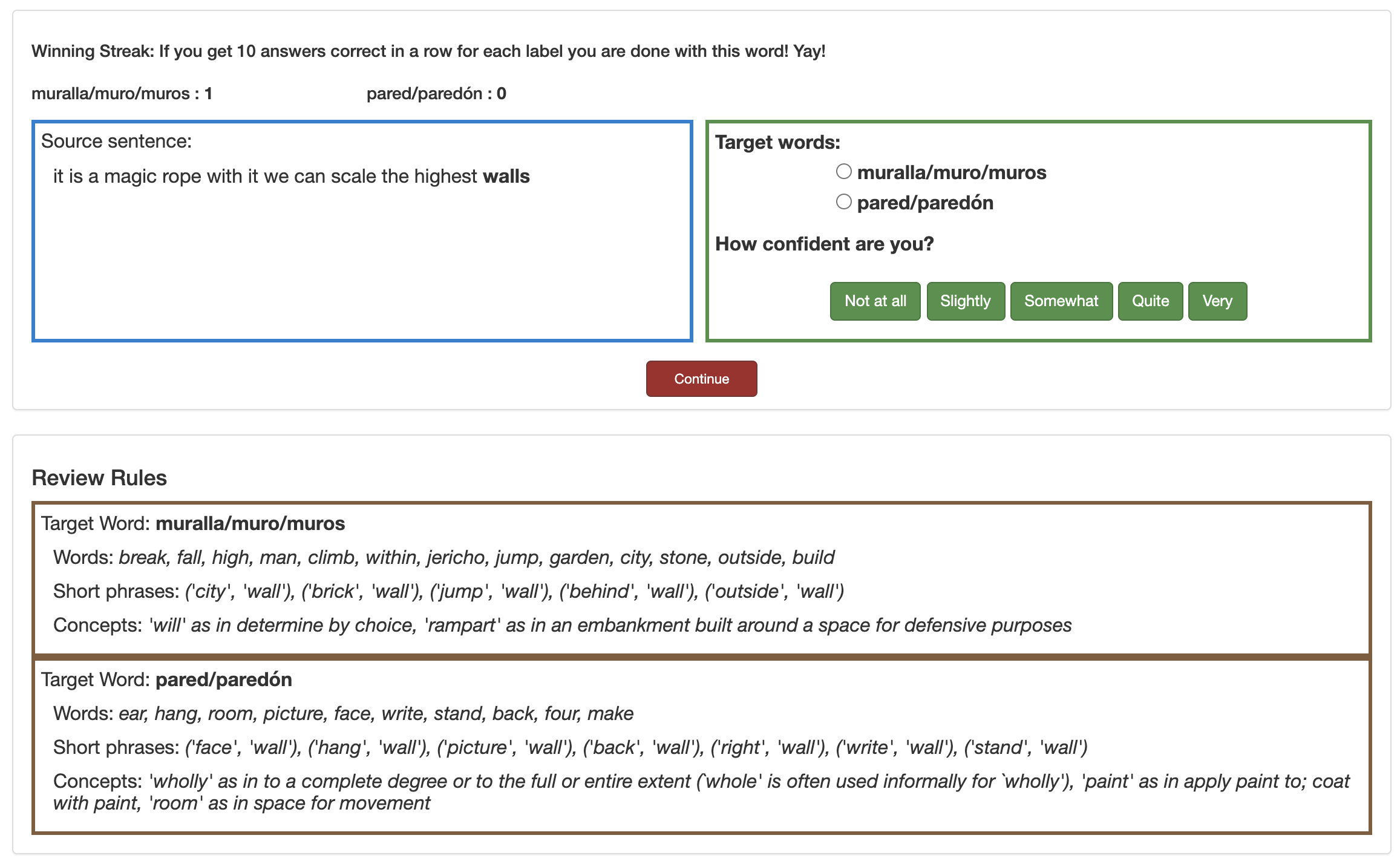Image resolution: width=1400 pixels, height=864 pixels.
Task: Click the pared/paredón target word label
Action: 924,203
